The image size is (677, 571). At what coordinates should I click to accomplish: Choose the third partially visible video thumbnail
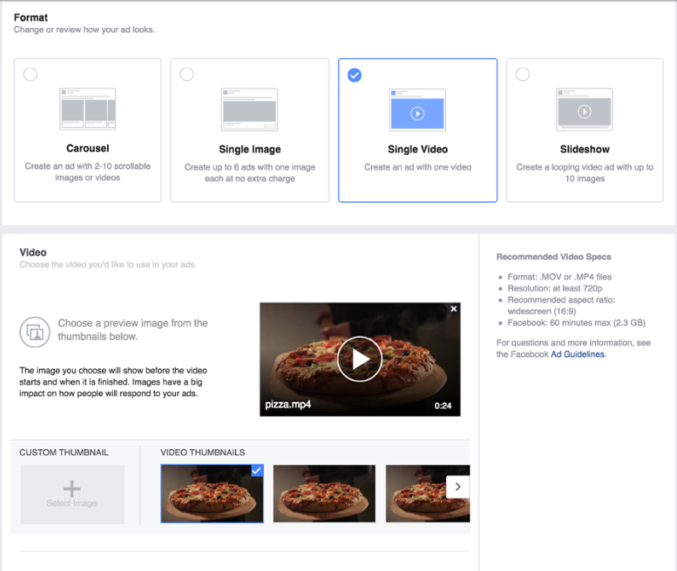[427, 494]
